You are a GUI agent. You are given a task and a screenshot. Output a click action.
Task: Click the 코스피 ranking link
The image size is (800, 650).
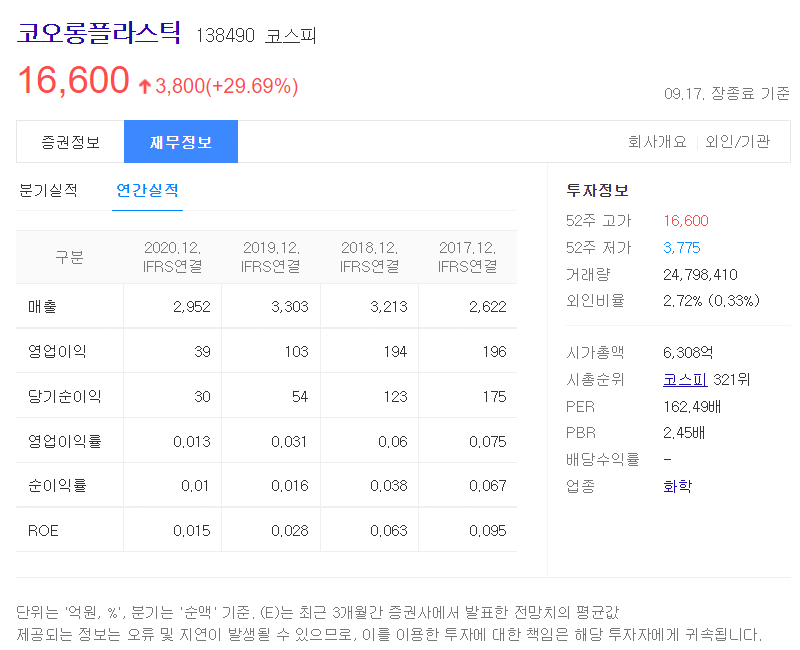(x=685, y=379)
